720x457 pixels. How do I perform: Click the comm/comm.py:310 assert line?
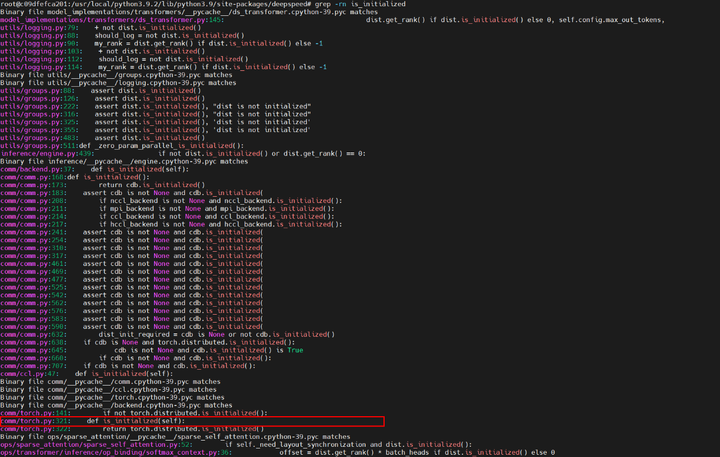point(132,248)
